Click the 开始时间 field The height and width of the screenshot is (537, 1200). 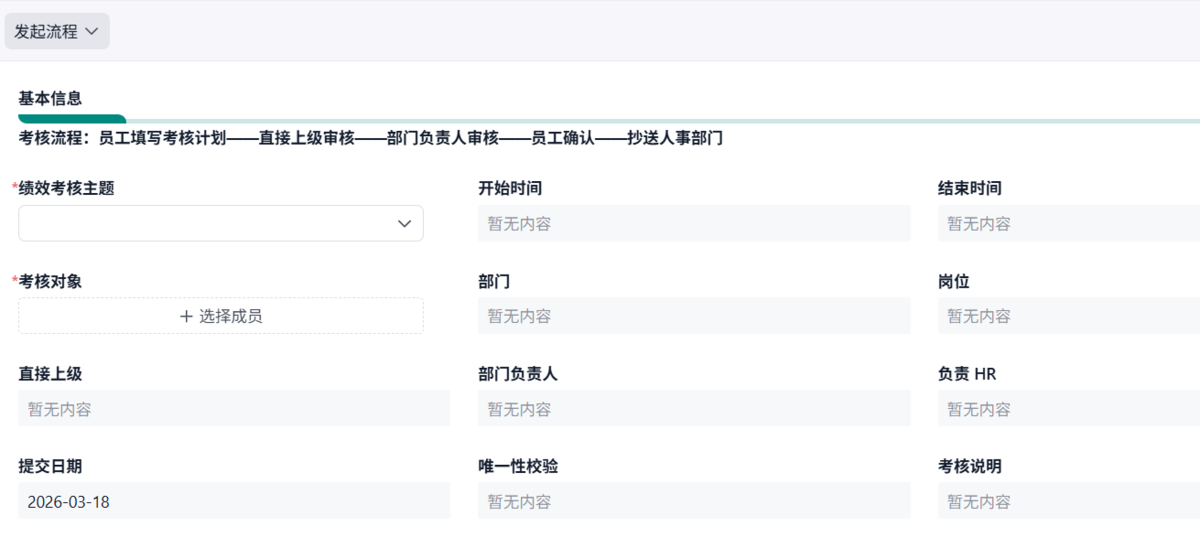694,224
